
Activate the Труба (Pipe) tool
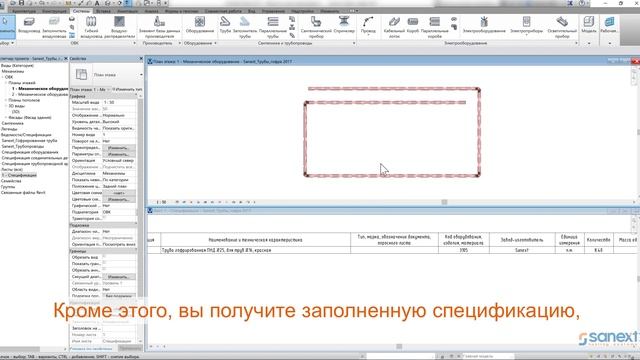tap(225, 24)
